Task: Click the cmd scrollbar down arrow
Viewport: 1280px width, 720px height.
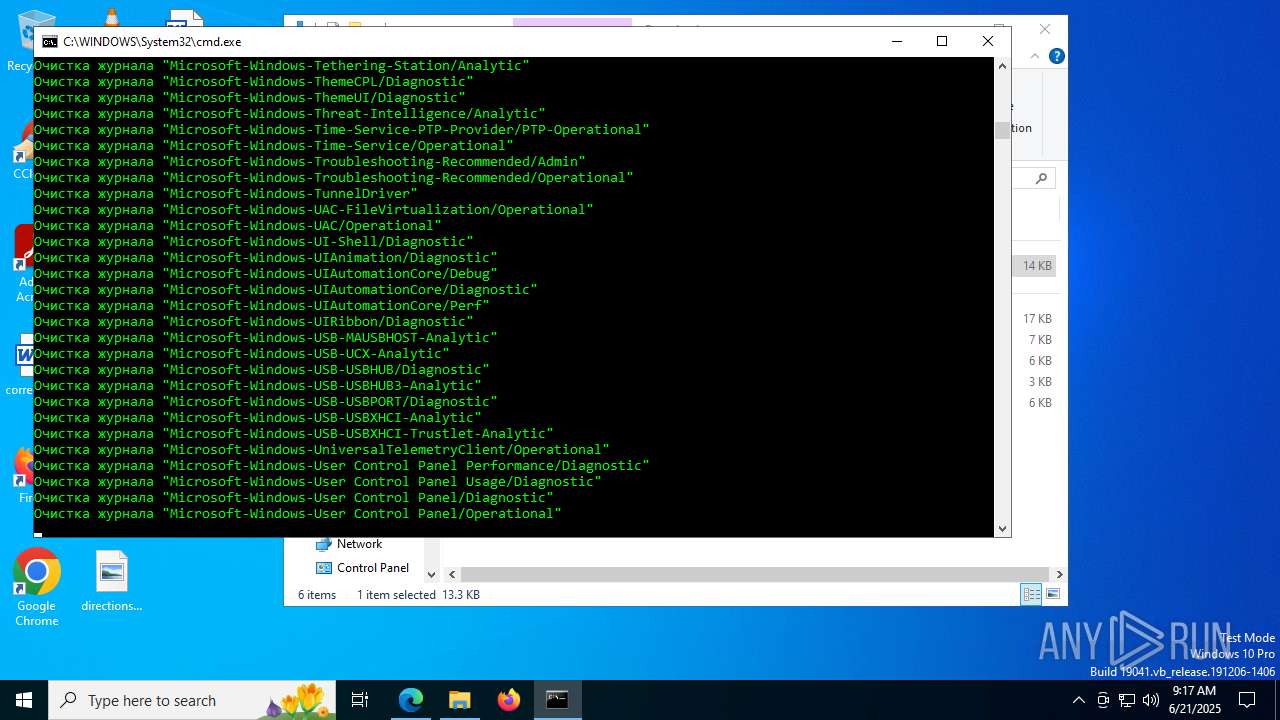Action: pyautogui.click(x=1002, y=529)
